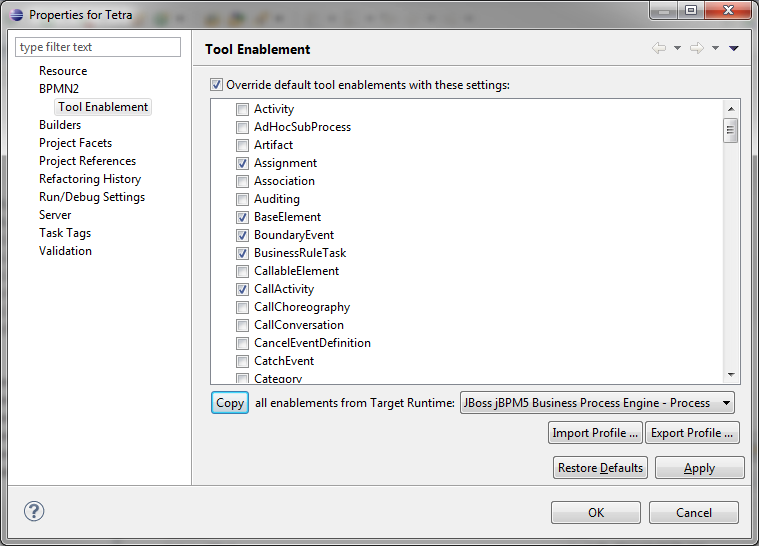Click the help question mark icon

coord(34,511)
